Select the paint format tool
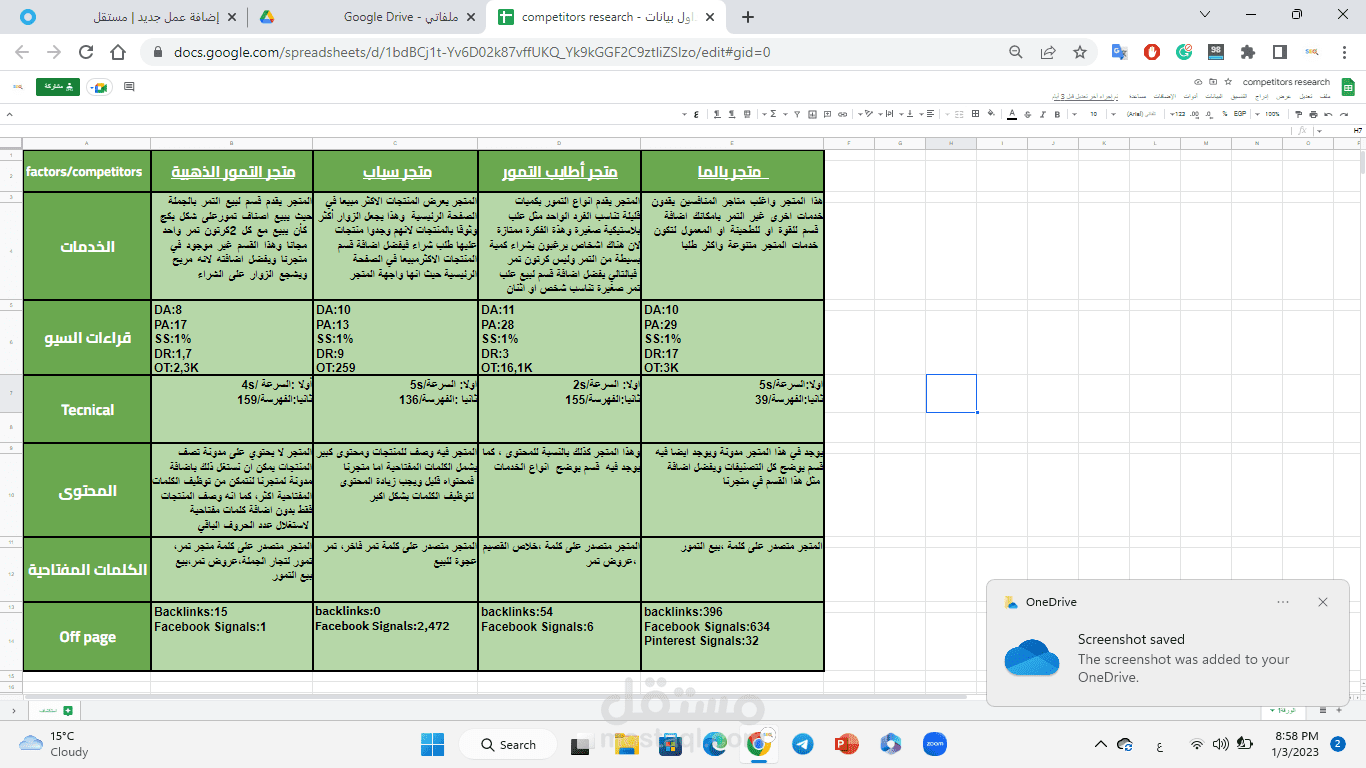 [1298, 113]
